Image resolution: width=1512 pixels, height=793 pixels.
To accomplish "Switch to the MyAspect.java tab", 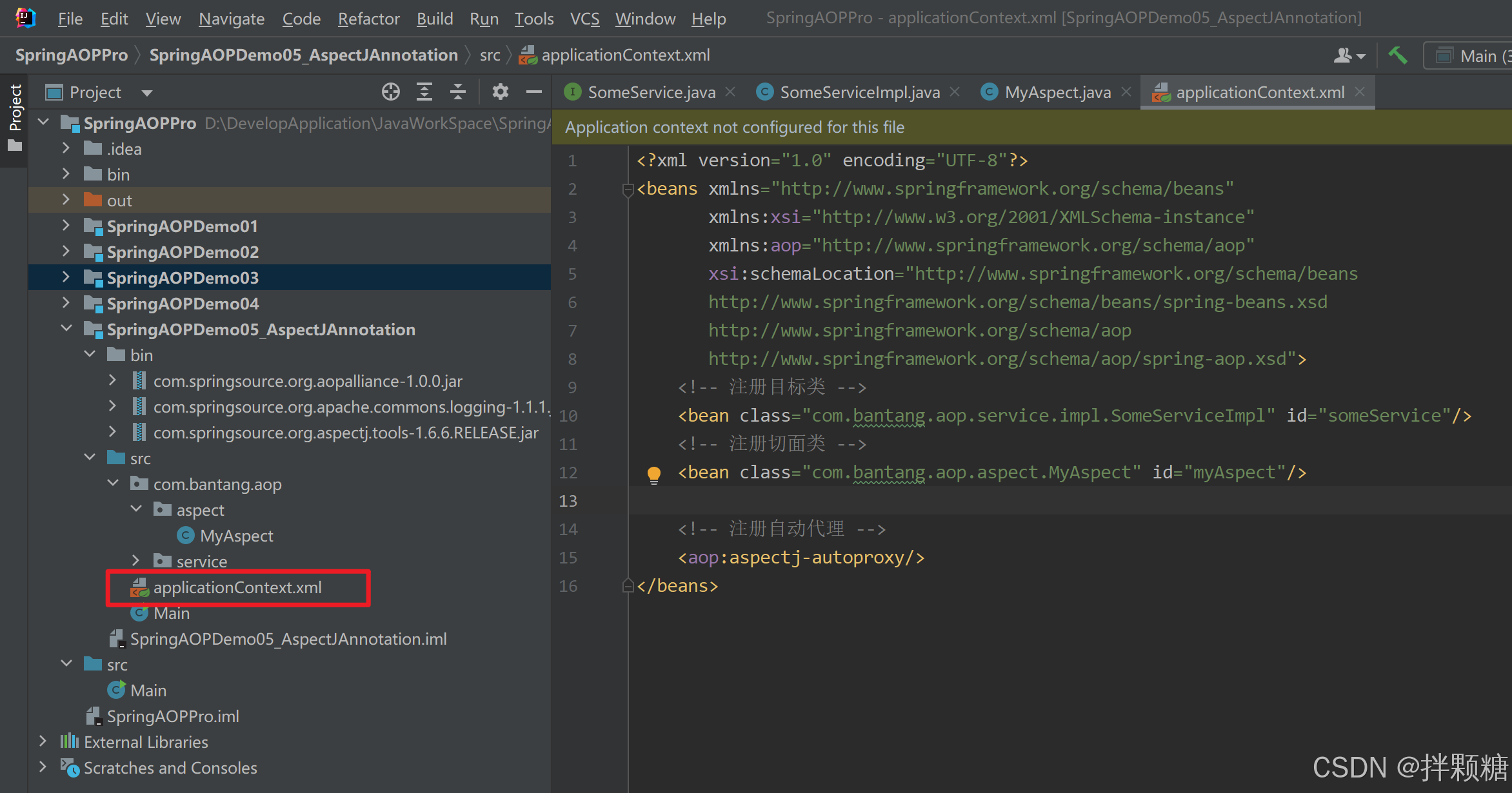I will [1057, 92].
